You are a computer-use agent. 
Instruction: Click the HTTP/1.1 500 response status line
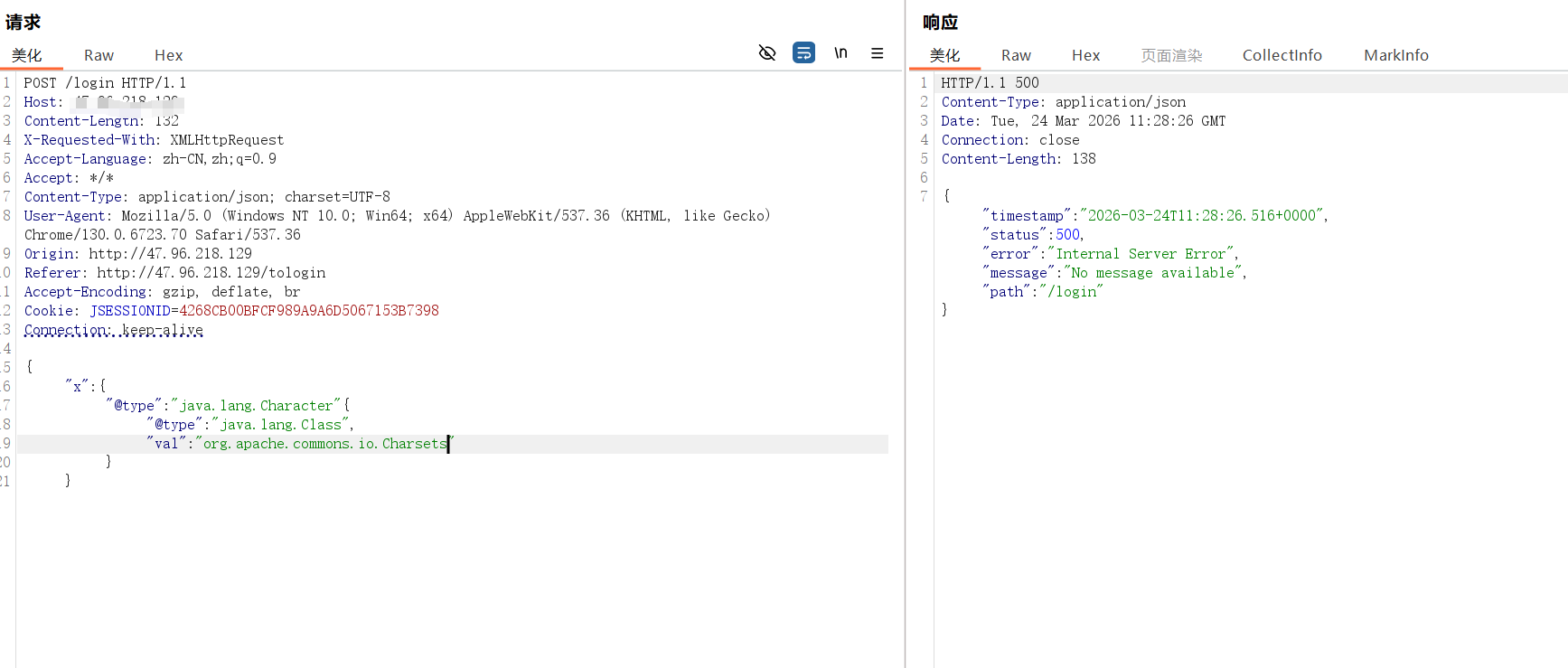point(990,83)
